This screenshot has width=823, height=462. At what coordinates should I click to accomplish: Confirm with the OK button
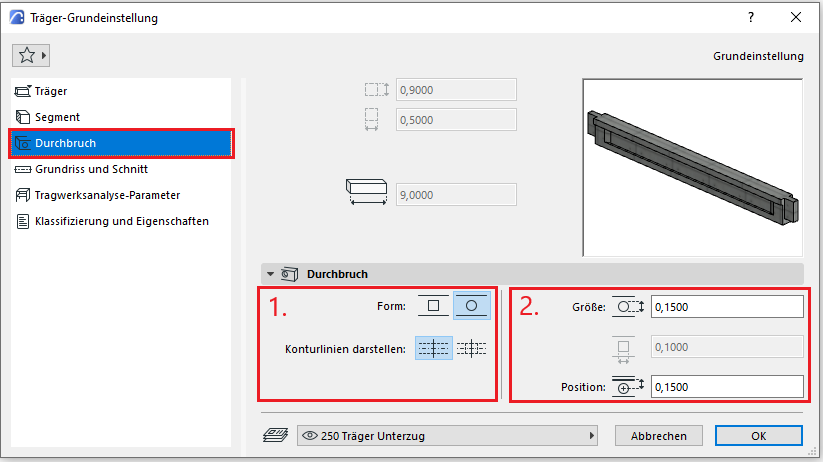(x=758, y=436)
